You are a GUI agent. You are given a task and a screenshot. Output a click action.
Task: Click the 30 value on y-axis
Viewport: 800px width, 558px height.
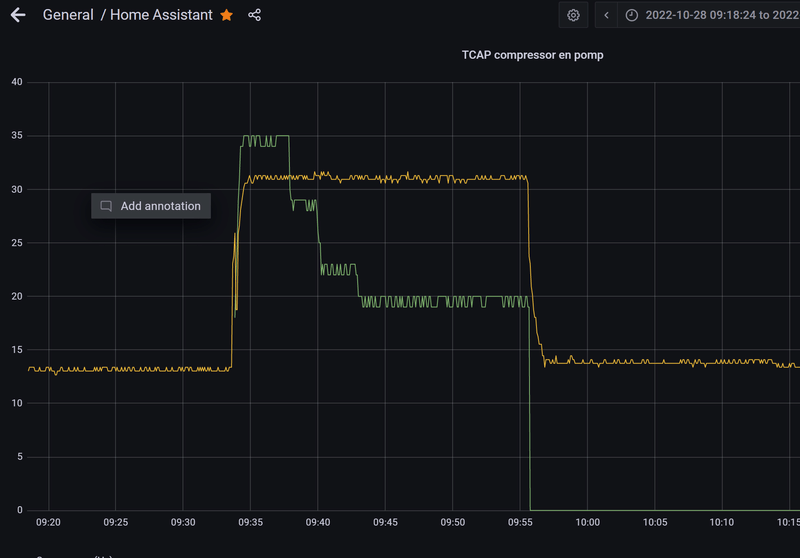(17, 189)
